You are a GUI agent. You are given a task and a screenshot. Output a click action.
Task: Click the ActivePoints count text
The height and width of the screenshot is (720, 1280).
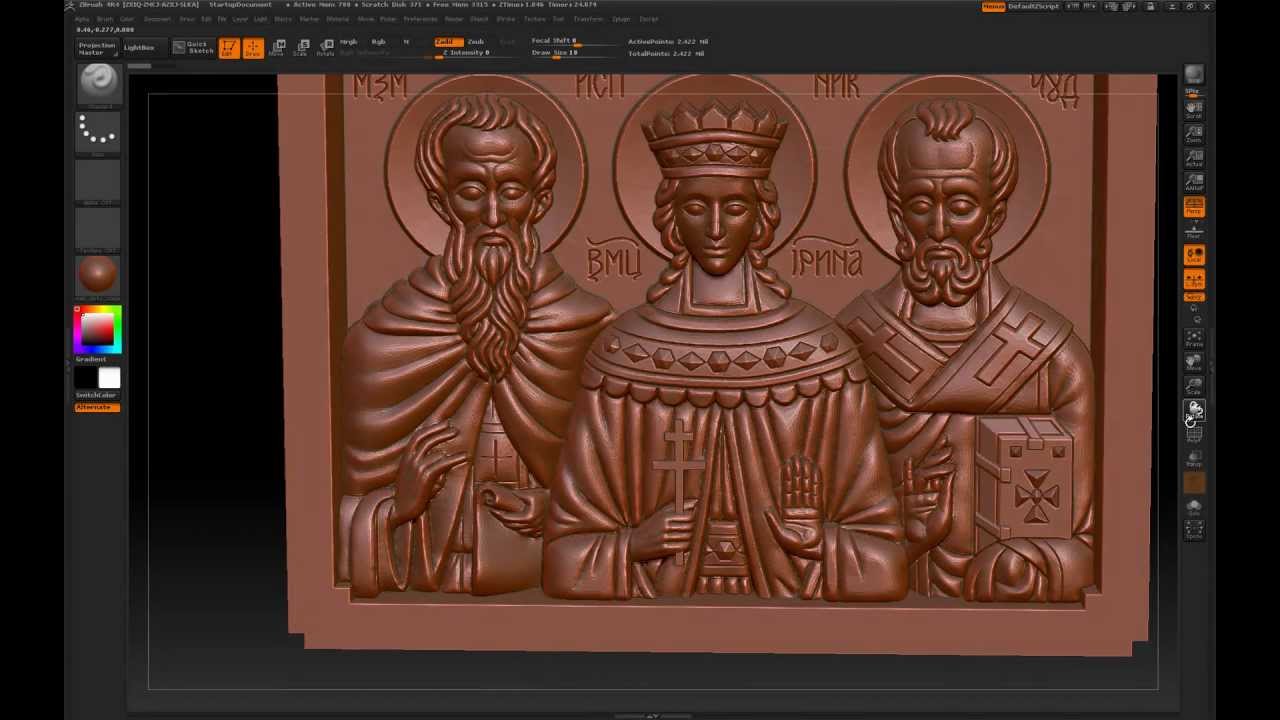pos(667,42)
